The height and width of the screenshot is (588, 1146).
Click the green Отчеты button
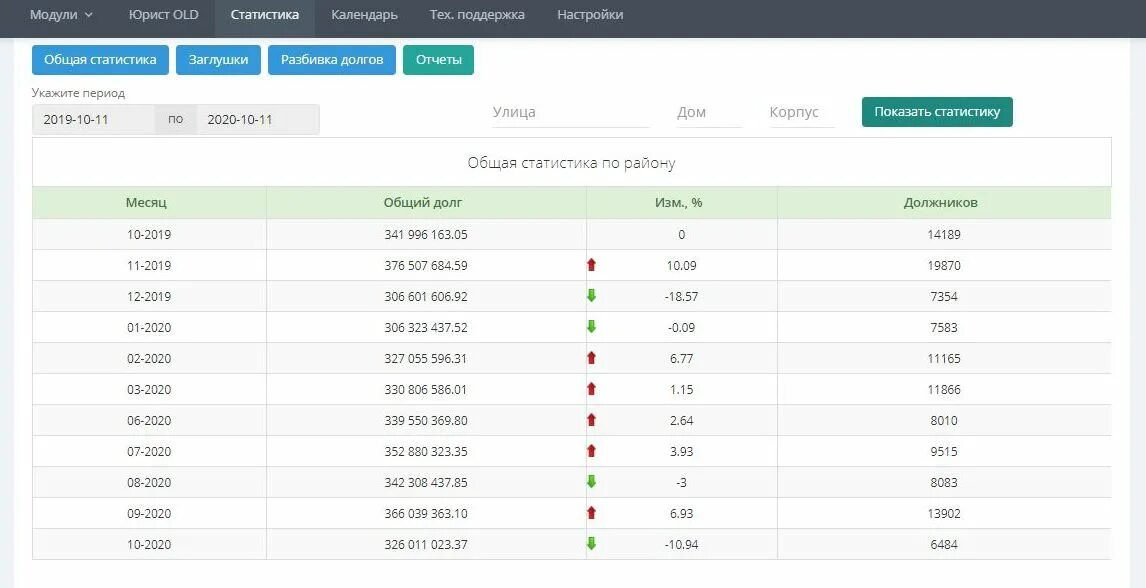pos(439,60)
